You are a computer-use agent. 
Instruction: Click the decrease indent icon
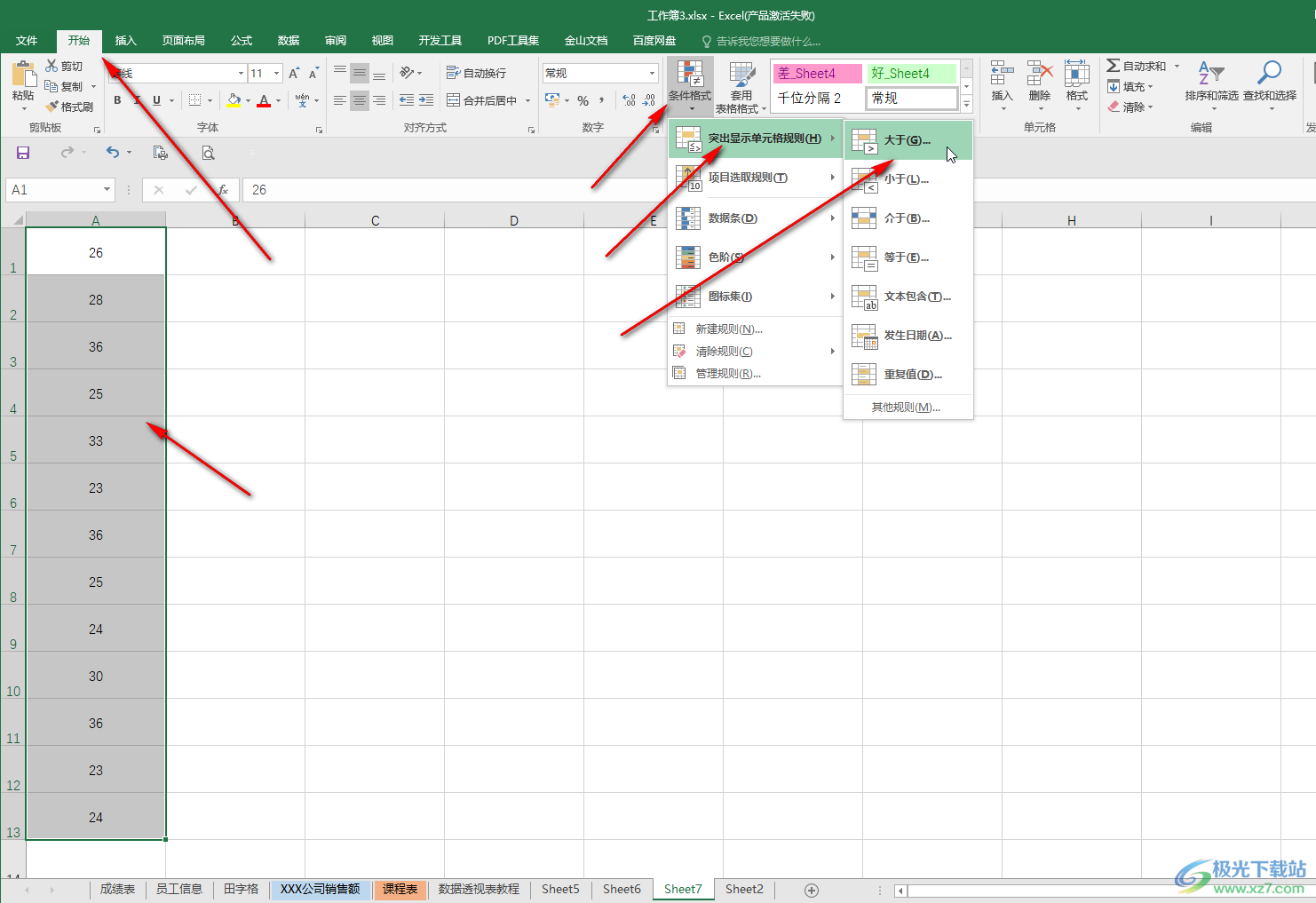(407, 100)
